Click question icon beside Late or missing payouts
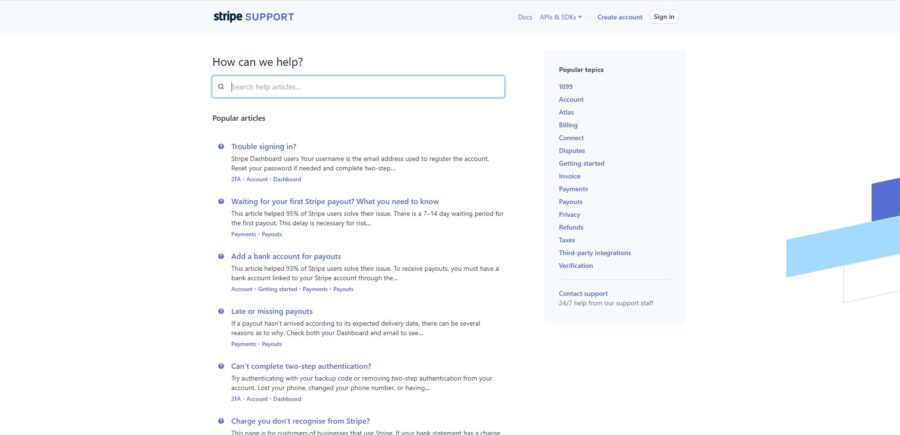This screenshot has height=435, width=900. (221, 311)
